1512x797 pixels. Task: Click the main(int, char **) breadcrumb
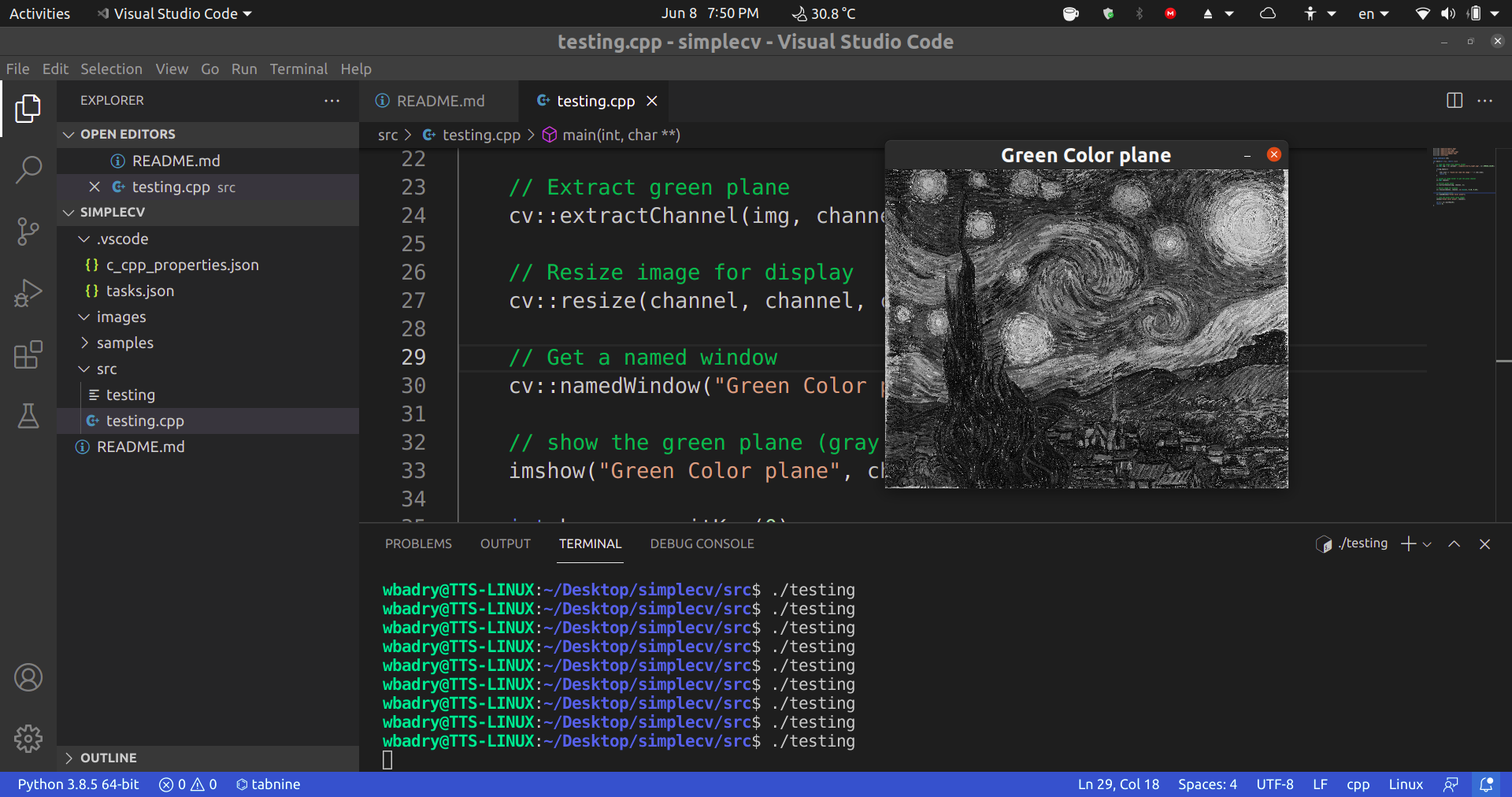click(x=612, y=135)
